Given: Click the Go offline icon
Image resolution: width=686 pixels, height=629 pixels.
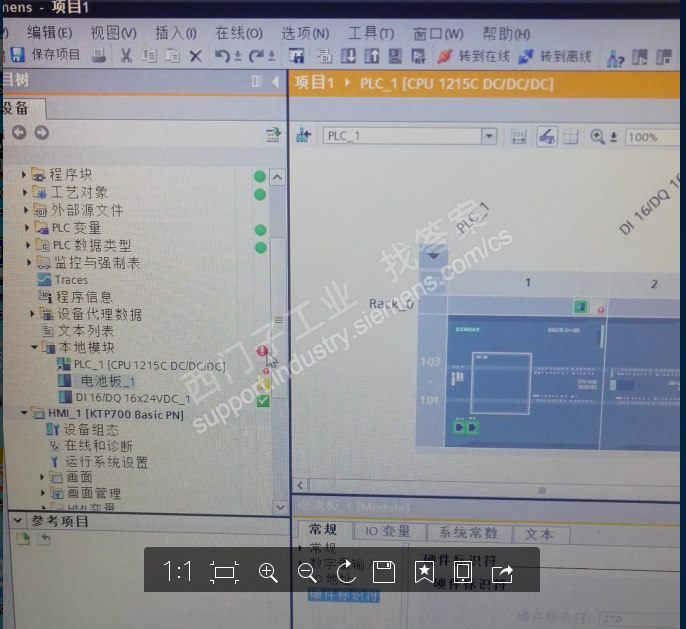Looking at the screenshot, I should point(525,56).
